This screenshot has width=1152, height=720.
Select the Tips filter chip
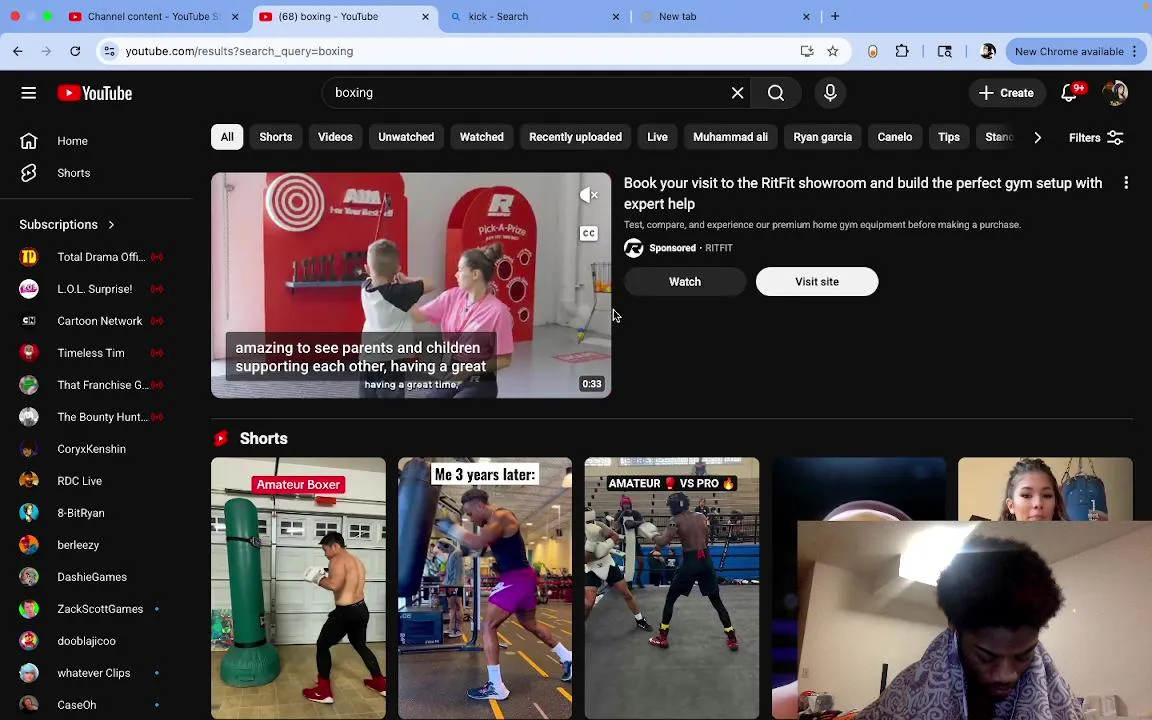(949, 137)
